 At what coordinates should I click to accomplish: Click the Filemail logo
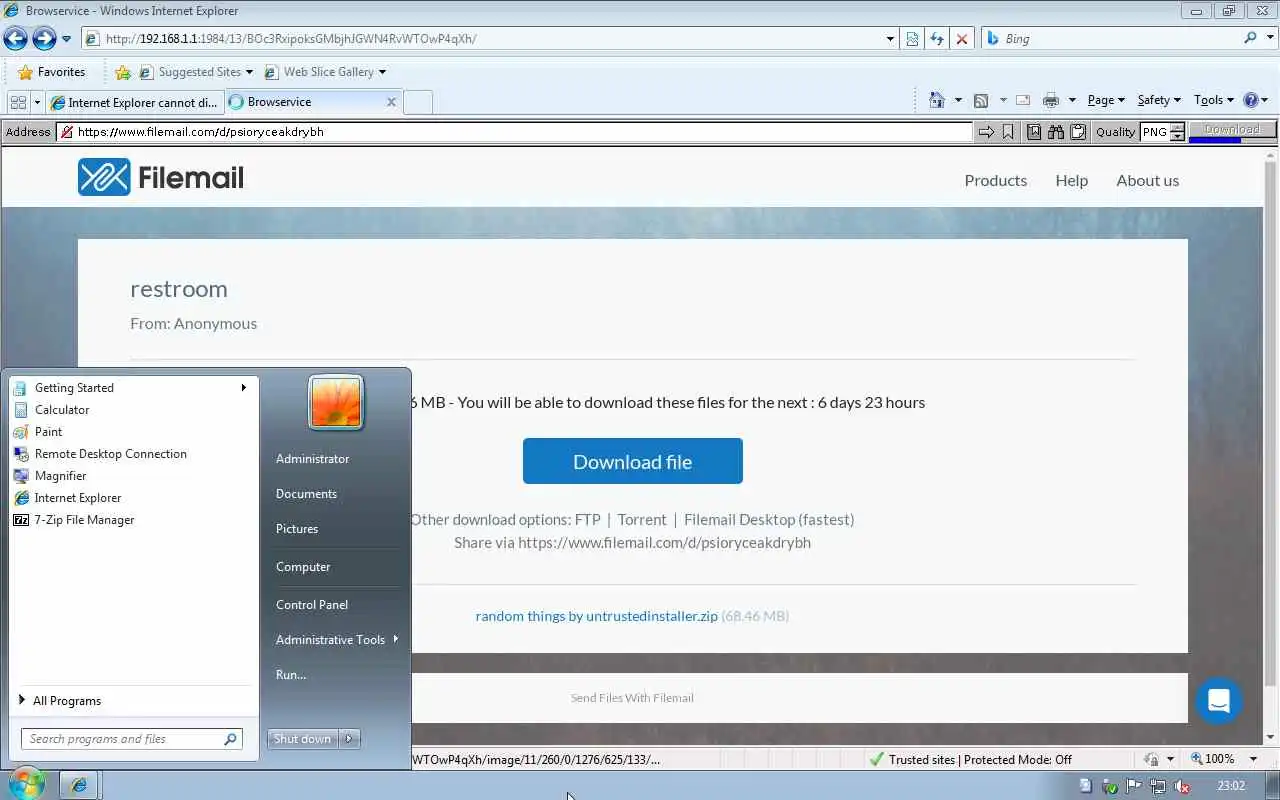[x=161, y=177]
